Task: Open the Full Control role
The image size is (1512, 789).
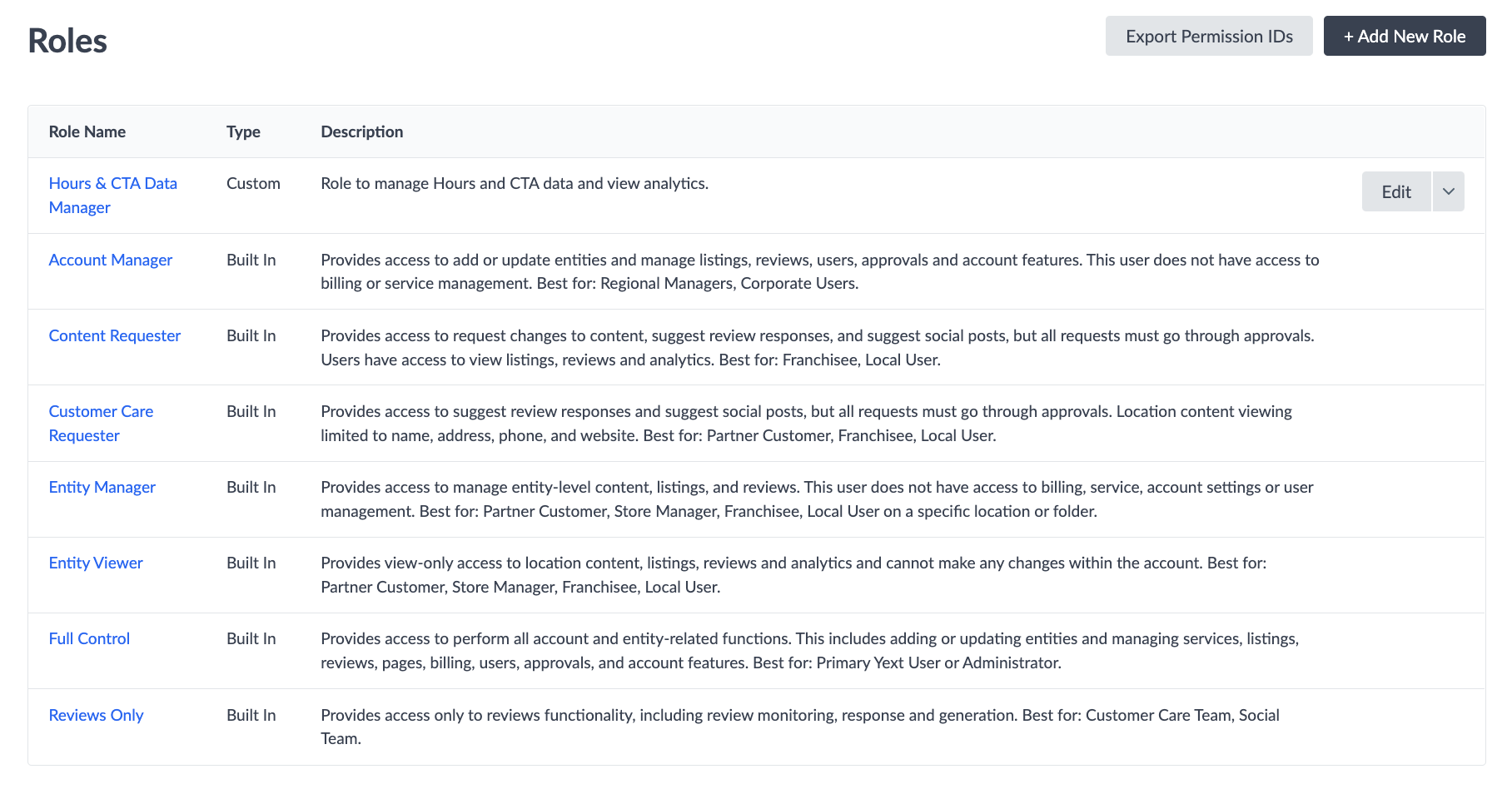Action: tap(89, 638)
